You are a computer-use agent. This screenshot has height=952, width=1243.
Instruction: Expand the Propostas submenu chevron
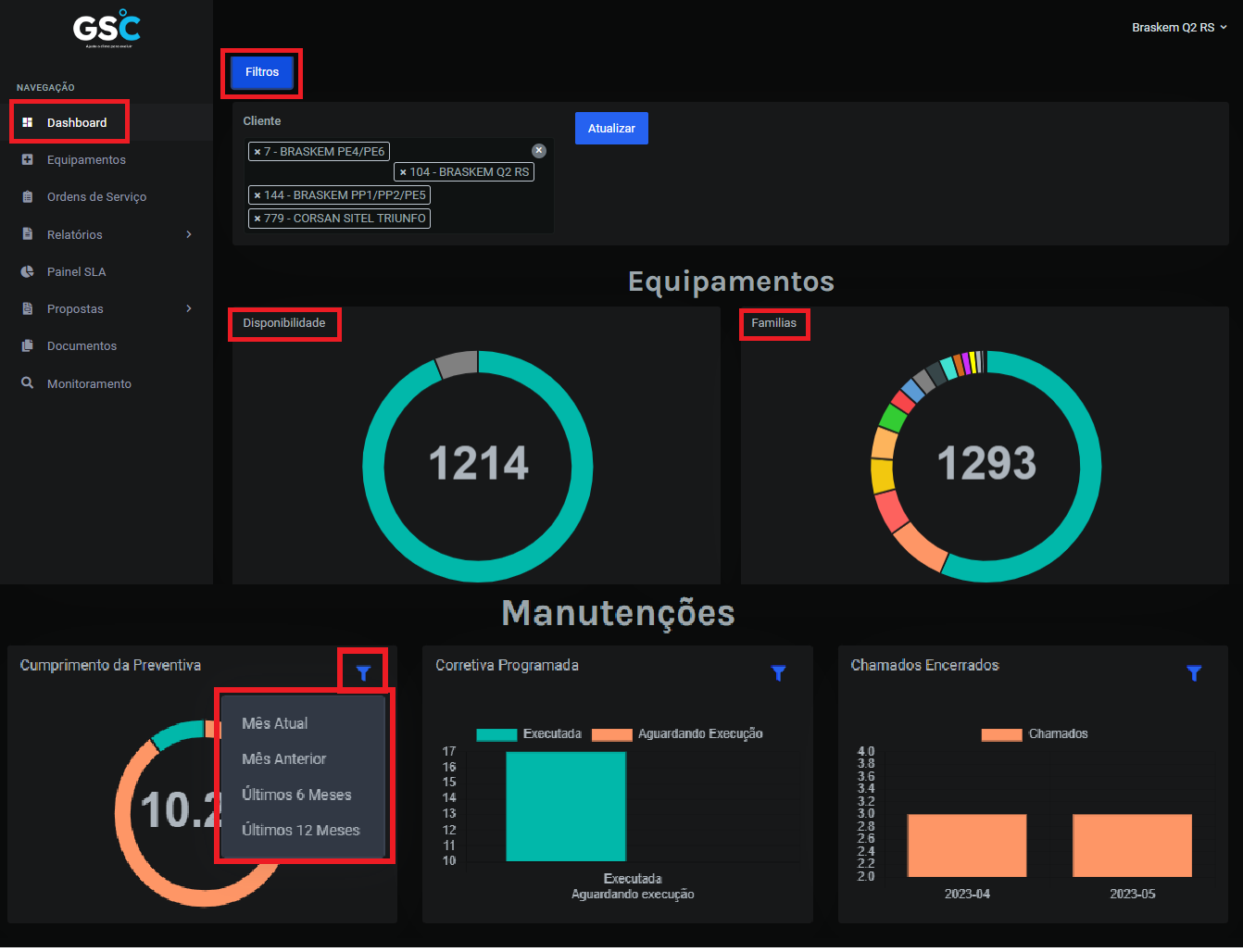point(189,308)
